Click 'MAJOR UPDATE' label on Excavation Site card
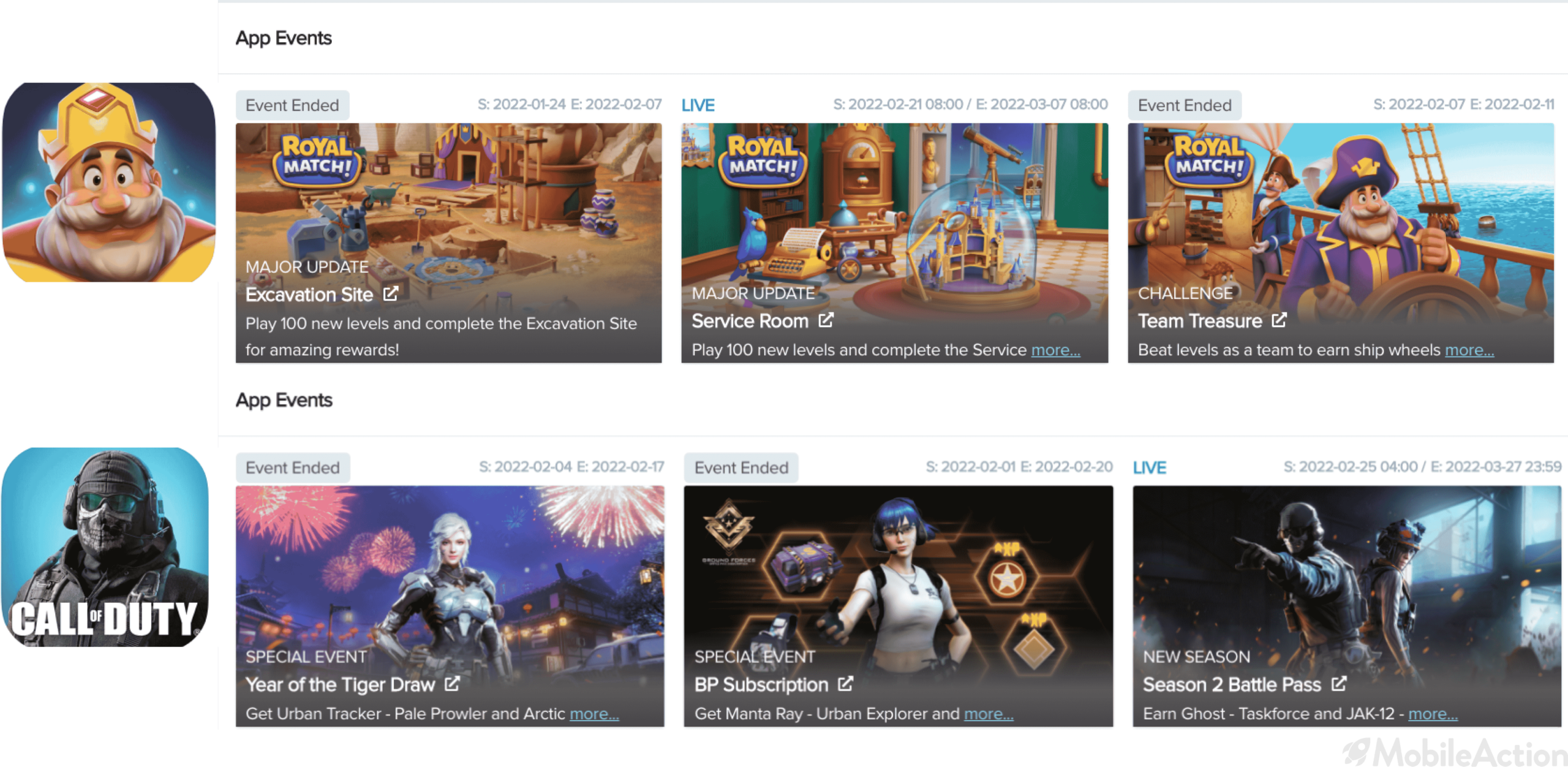 (x=307, y=267)
